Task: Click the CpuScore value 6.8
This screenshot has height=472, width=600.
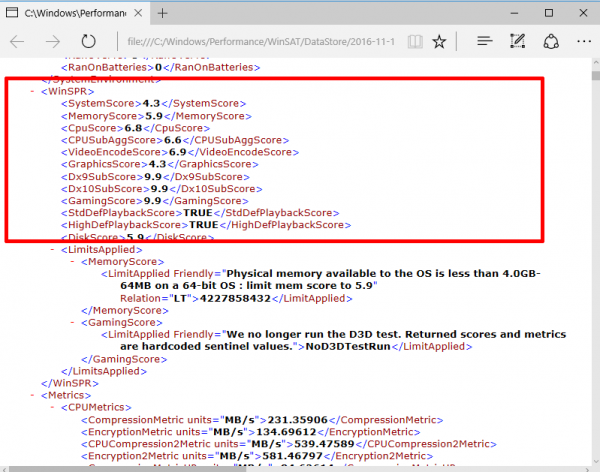Action: point(133,128)
